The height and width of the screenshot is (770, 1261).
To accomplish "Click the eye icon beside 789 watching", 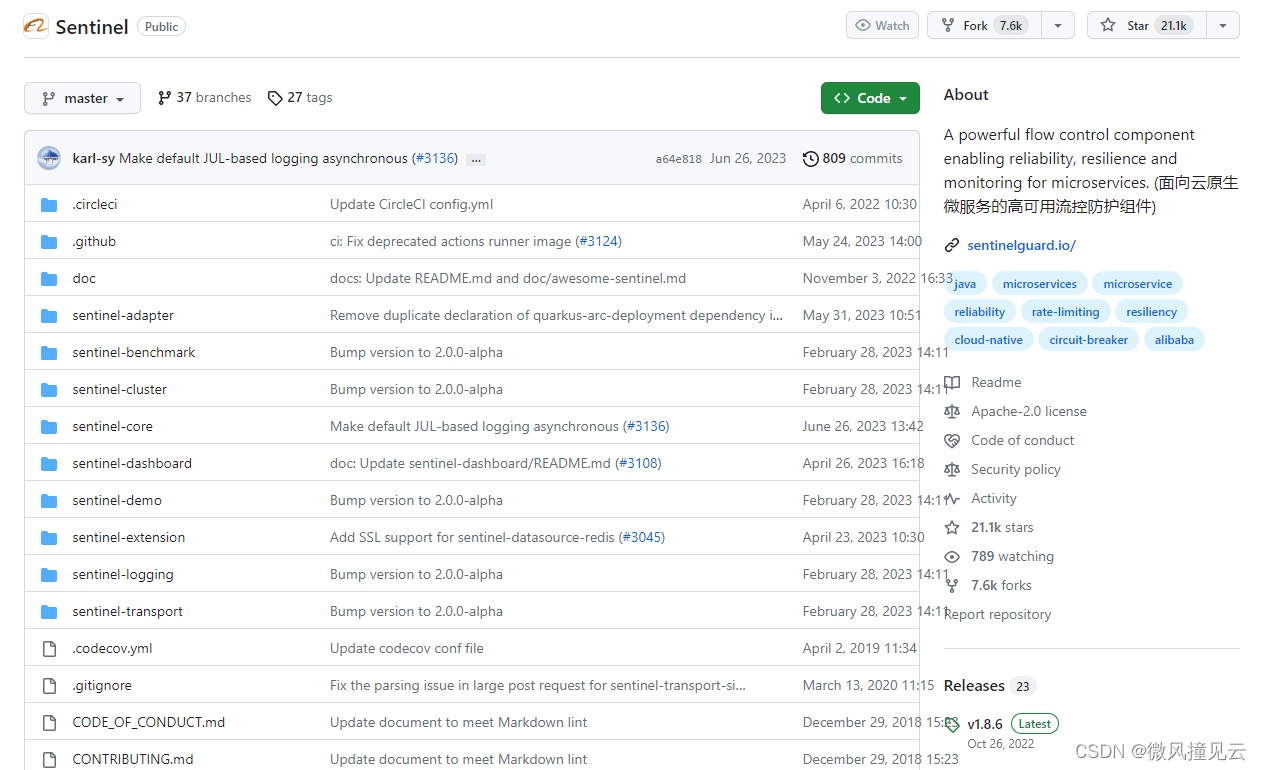I will (x=952, y=557).
